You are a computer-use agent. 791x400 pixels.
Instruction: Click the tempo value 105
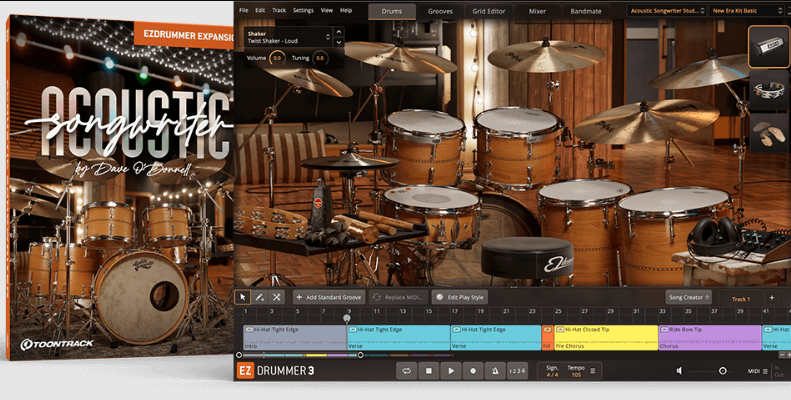576,375
